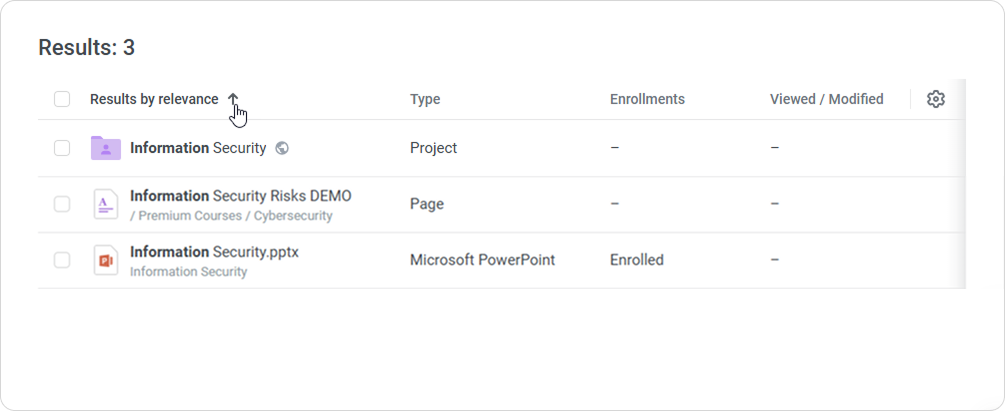Click the globe icon beside Information Security

click(282, 148)
